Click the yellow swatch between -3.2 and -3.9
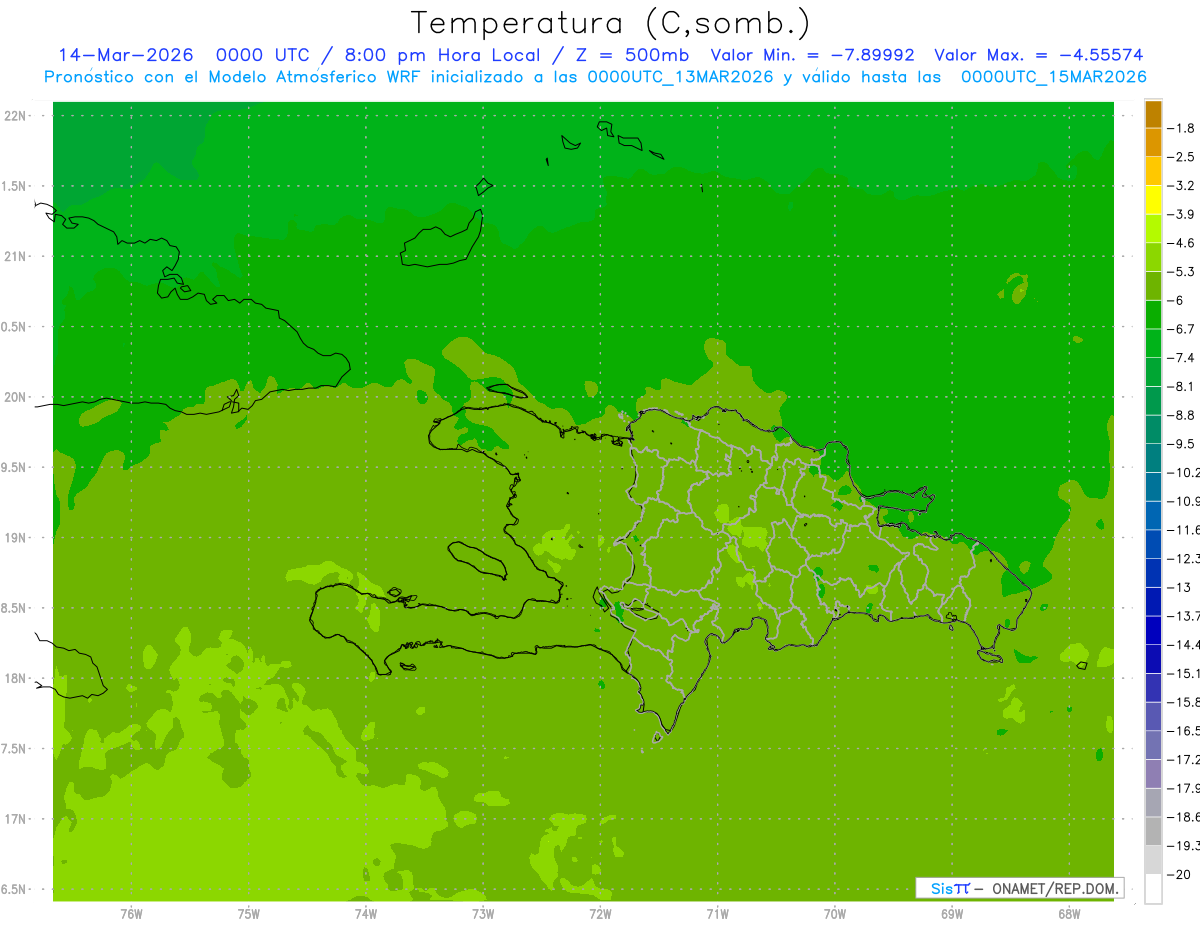The height and width of the screenshot is (927, 1200). pos(1153,200)
